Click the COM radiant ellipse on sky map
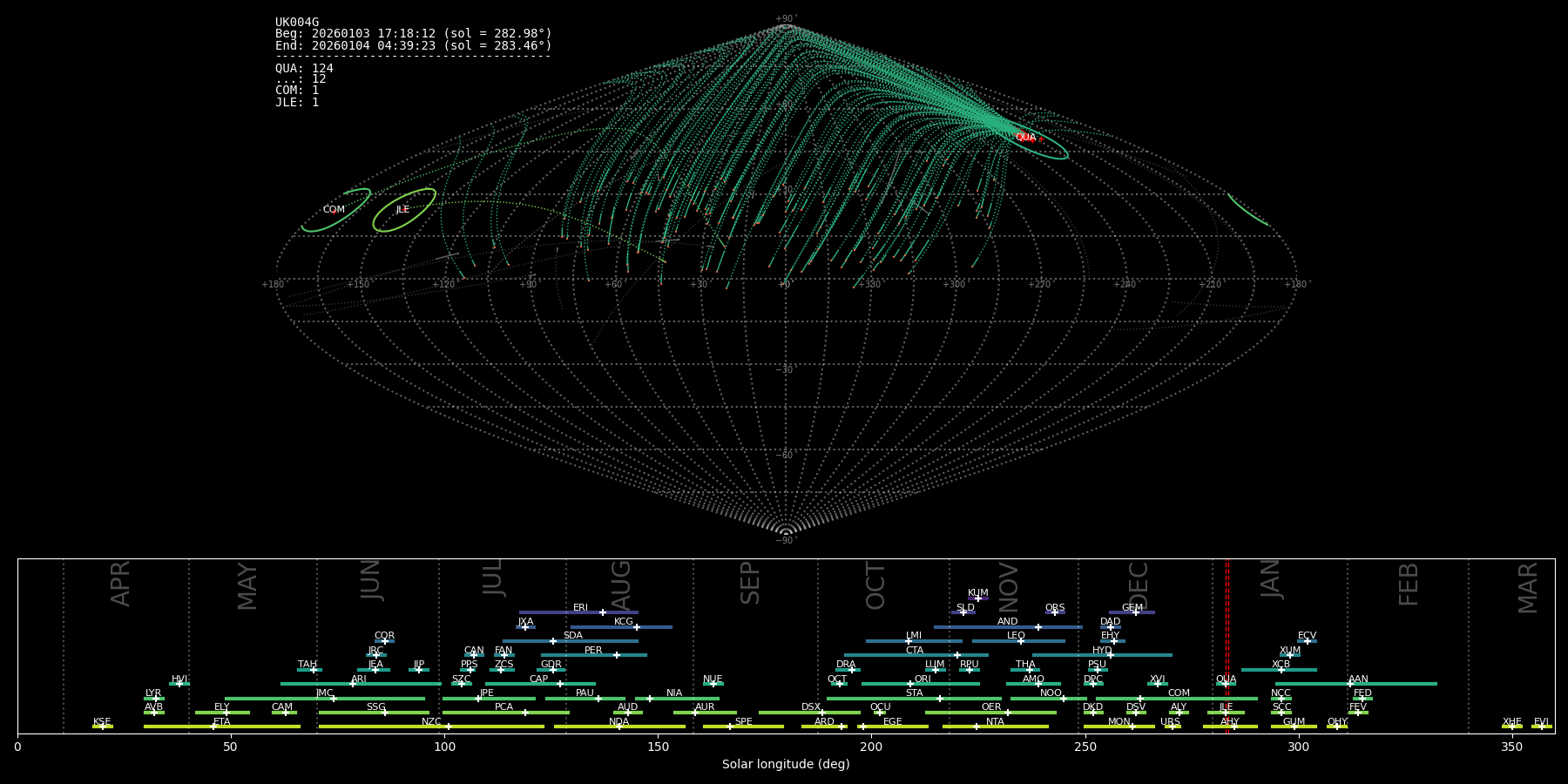The width and height of the screenshot is (1568, 784). point(335,210)
